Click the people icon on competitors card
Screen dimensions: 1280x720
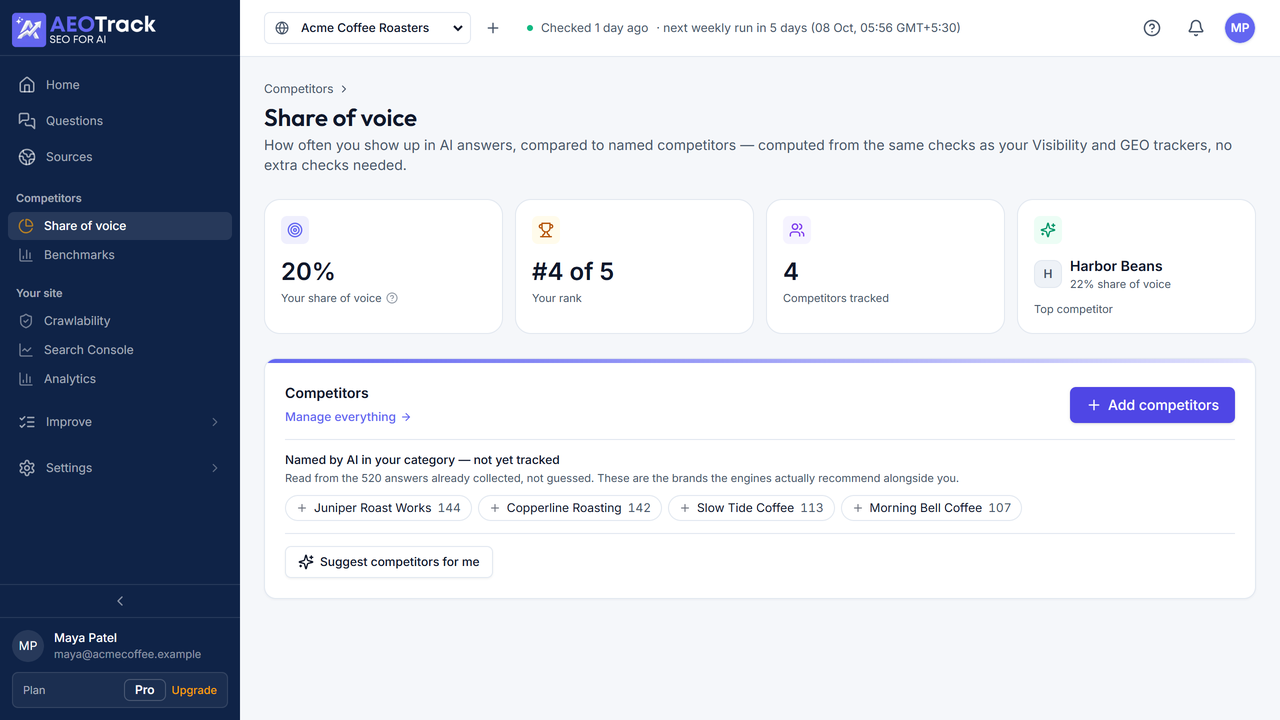pos(797,230)
